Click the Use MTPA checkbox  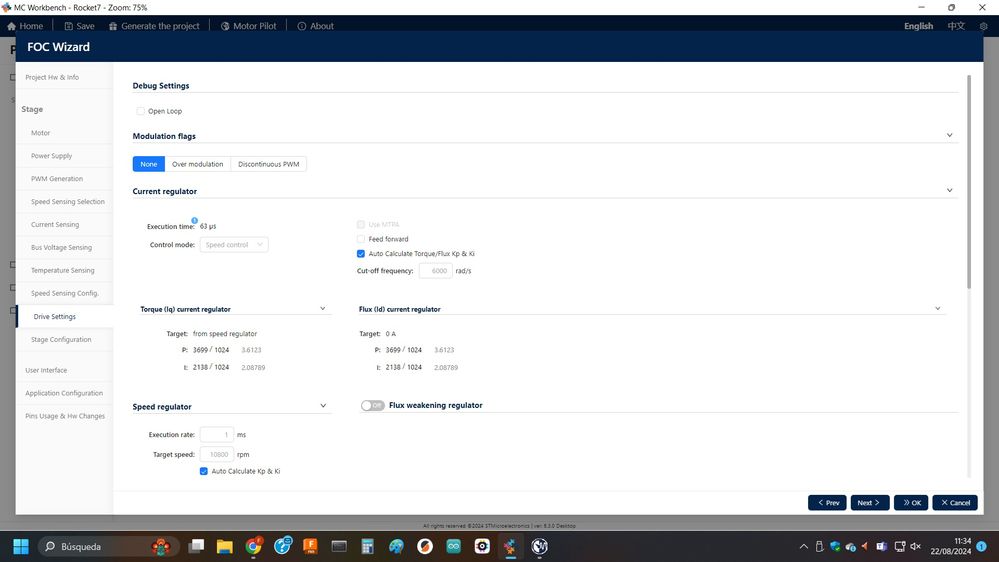(x=361, y=224)
